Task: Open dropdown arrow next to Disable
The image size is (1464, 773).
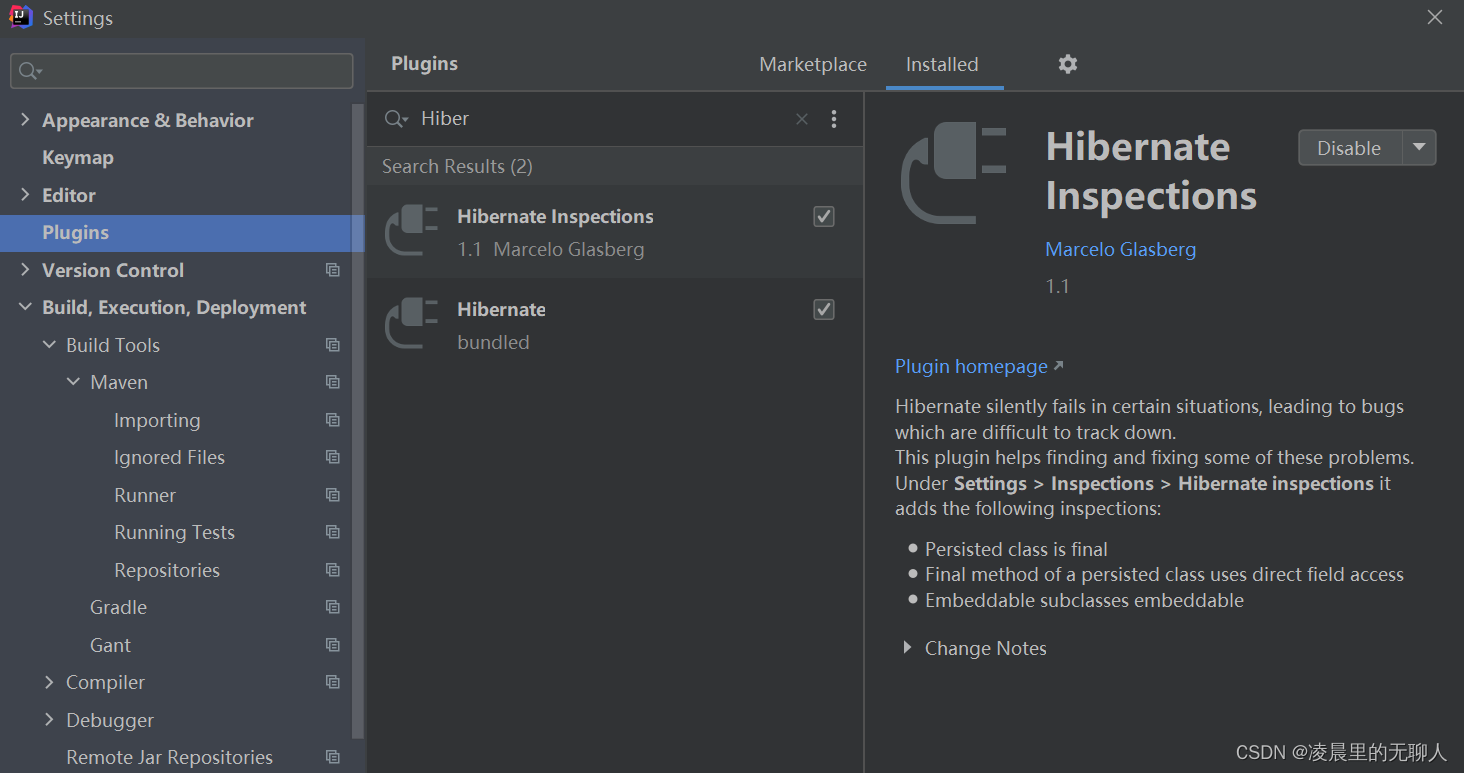Action: pos(1419,148)
